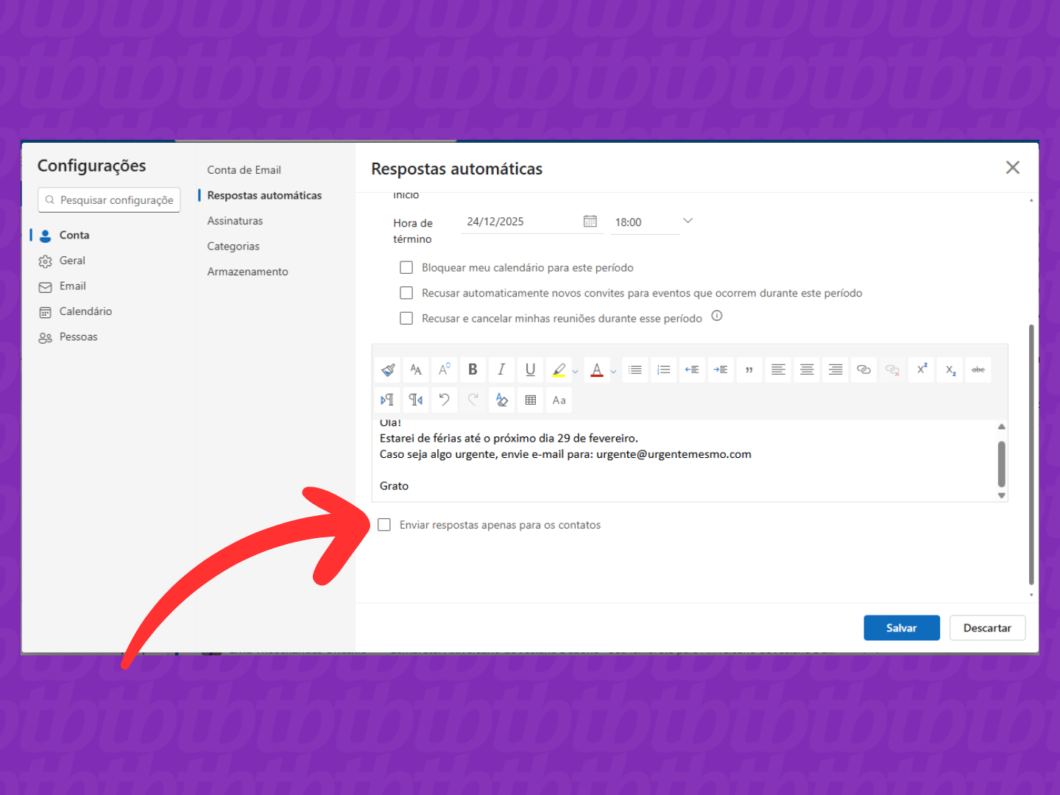Insert a numbered list

pyautogui.click(x=663, y=369)
